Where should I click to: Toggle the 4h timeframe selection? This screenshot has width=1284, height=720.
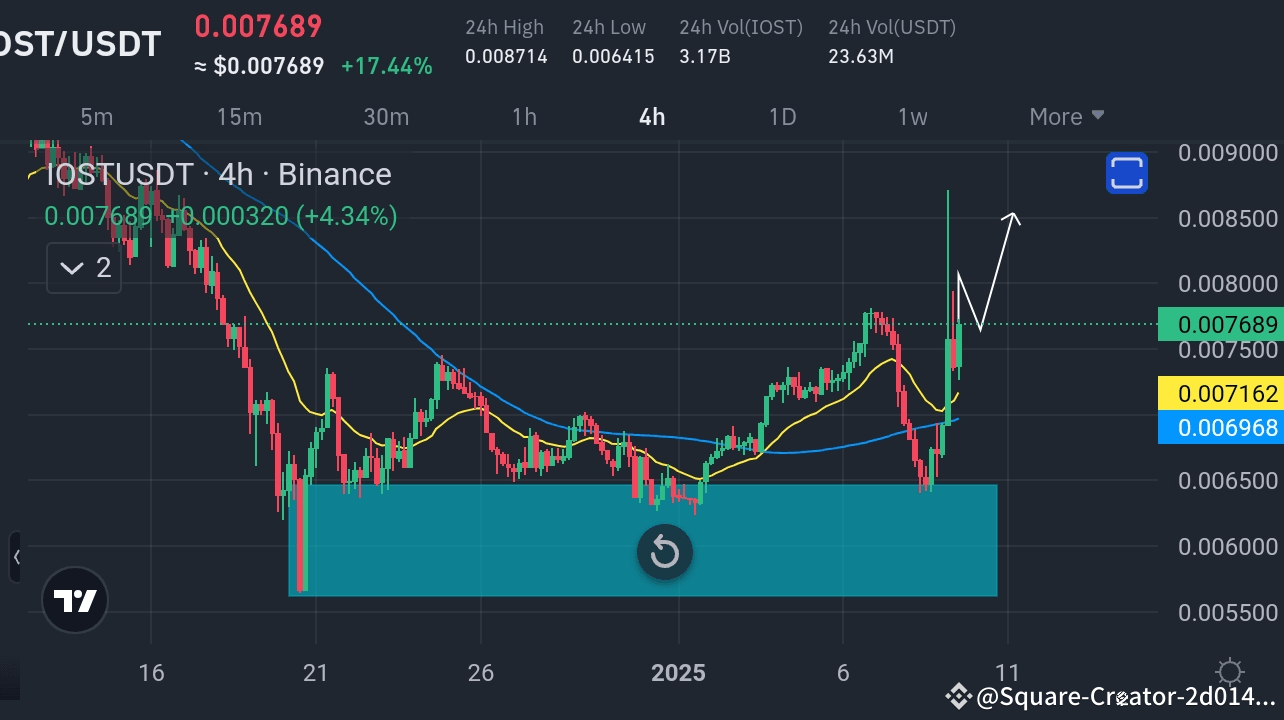coord(651,117)
